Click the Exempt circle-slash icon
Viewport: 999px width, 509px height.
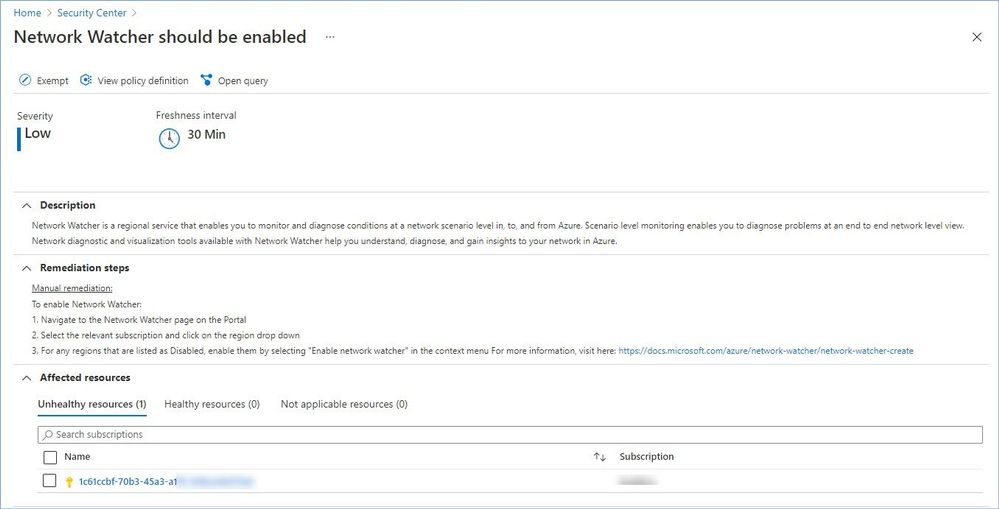25,81
